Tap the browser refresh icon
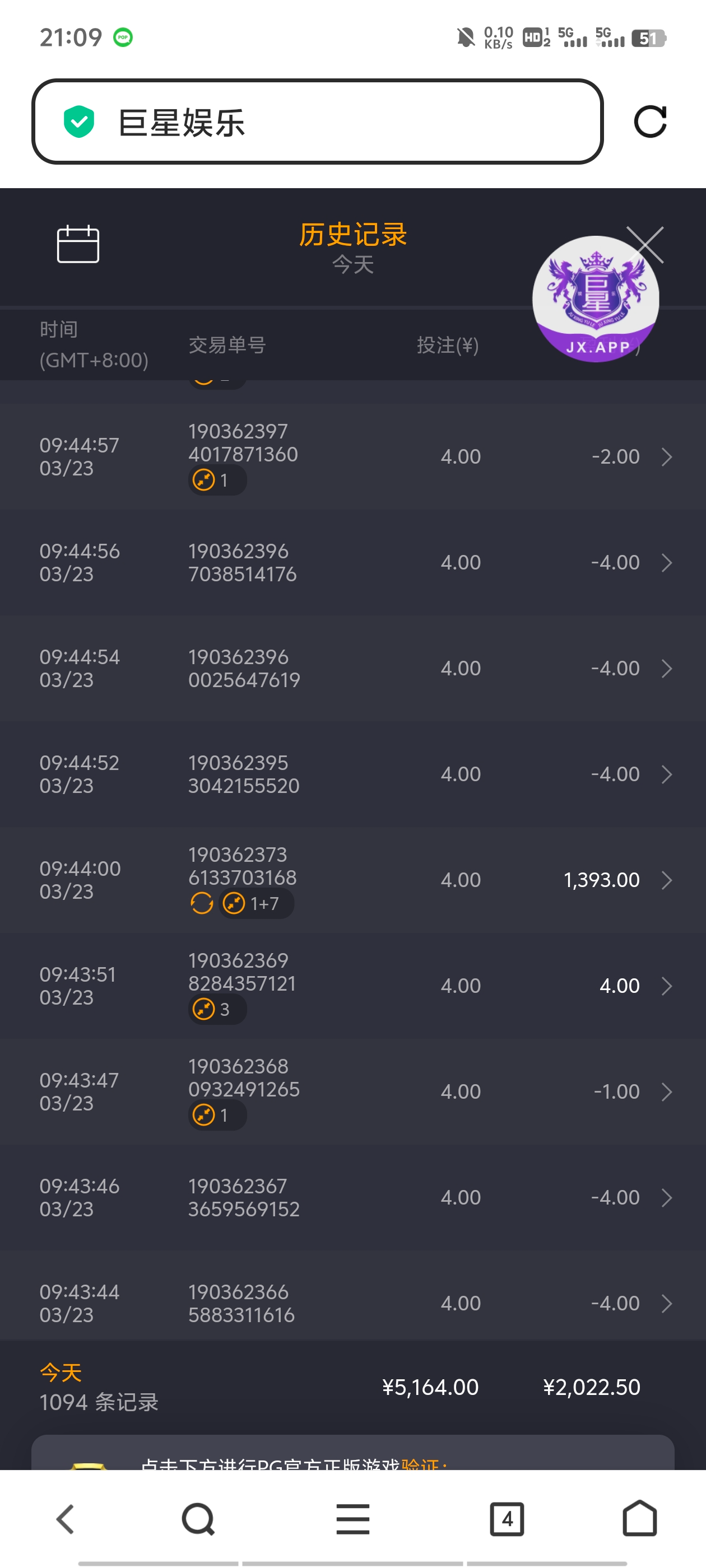 (650, 122)
